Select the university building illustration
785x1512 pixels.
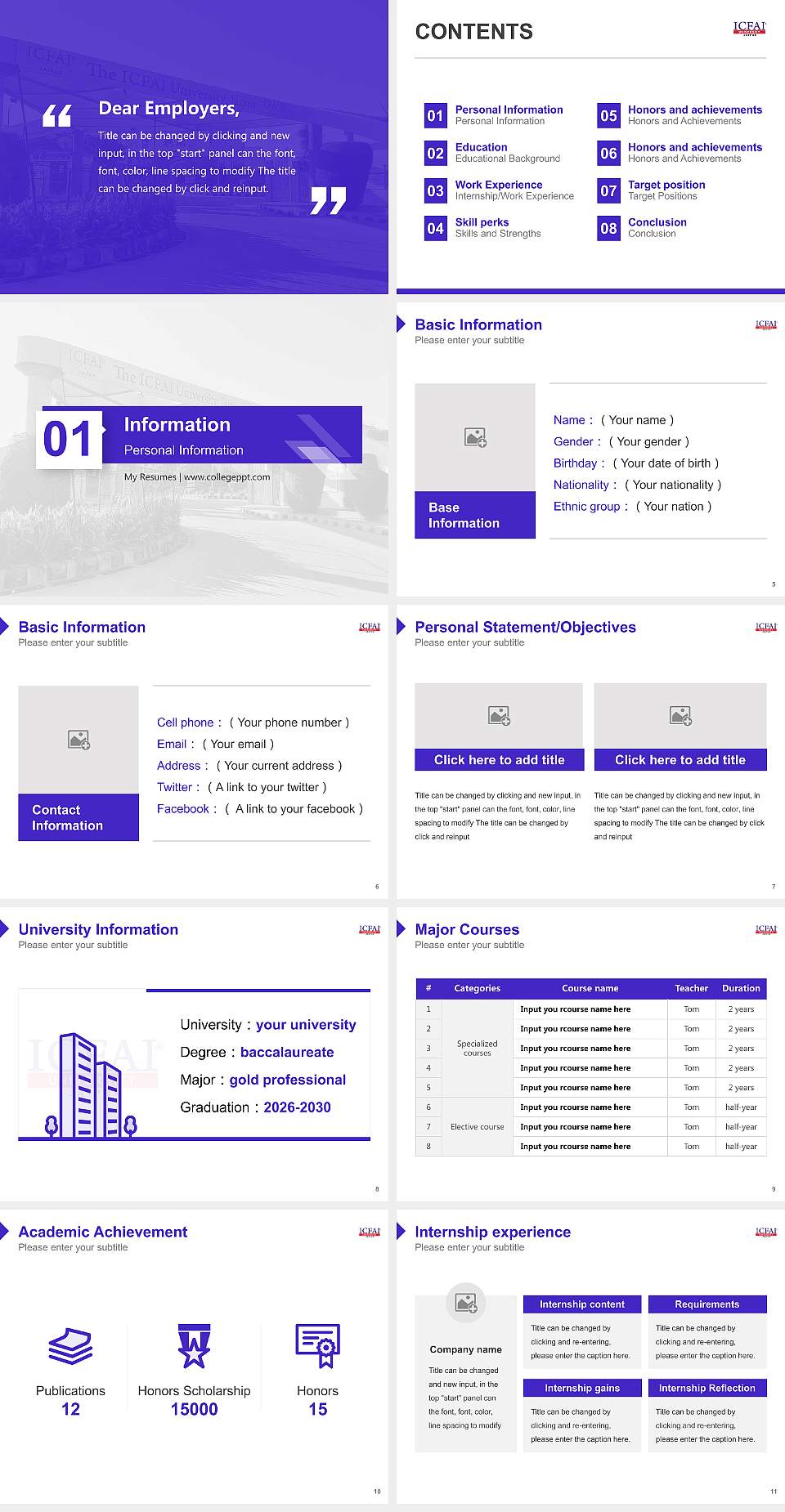(x=91, y=1085)
